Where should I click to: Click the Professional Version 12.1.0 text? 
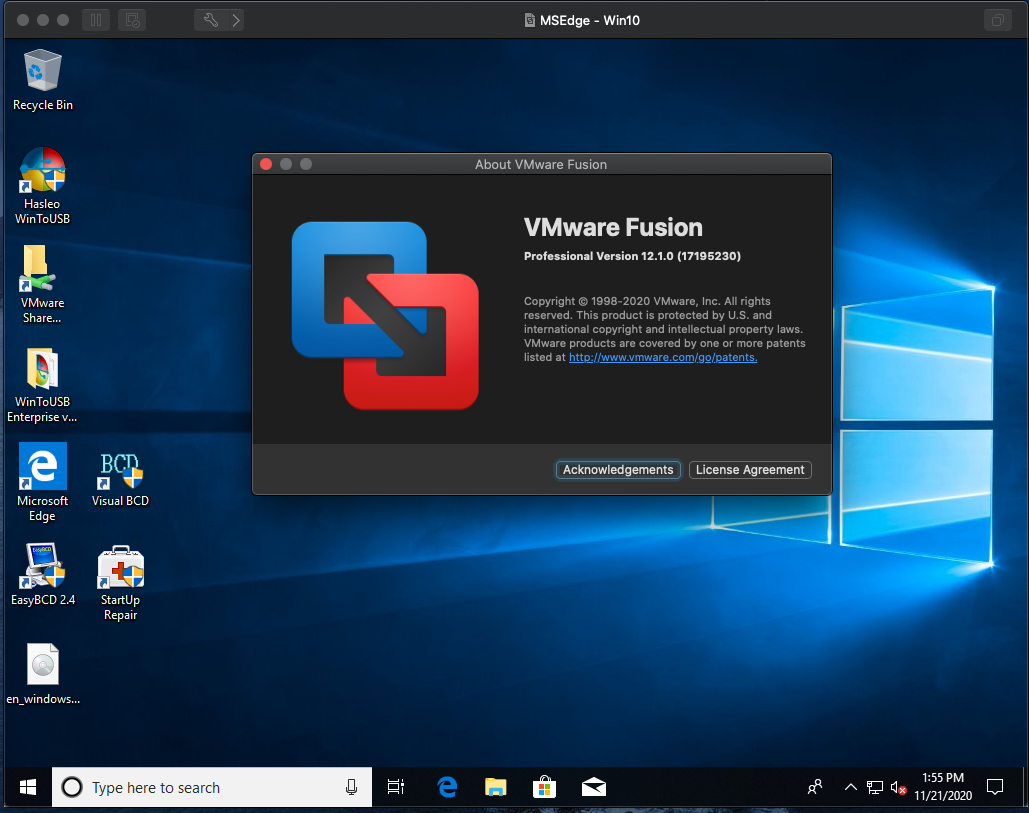[632, 256]
